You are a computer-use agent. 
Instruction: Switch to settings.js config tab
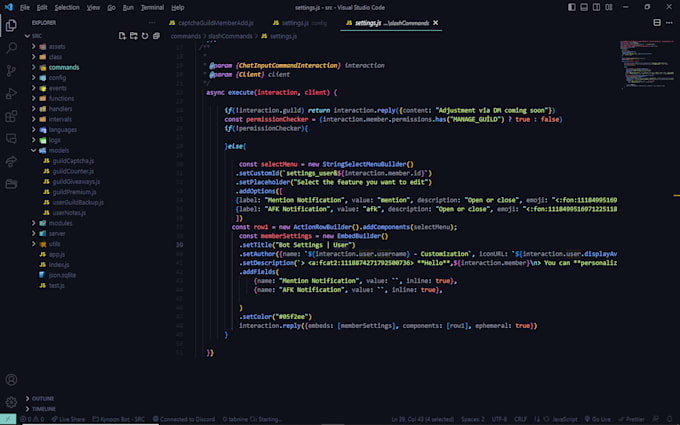(300, 23)
